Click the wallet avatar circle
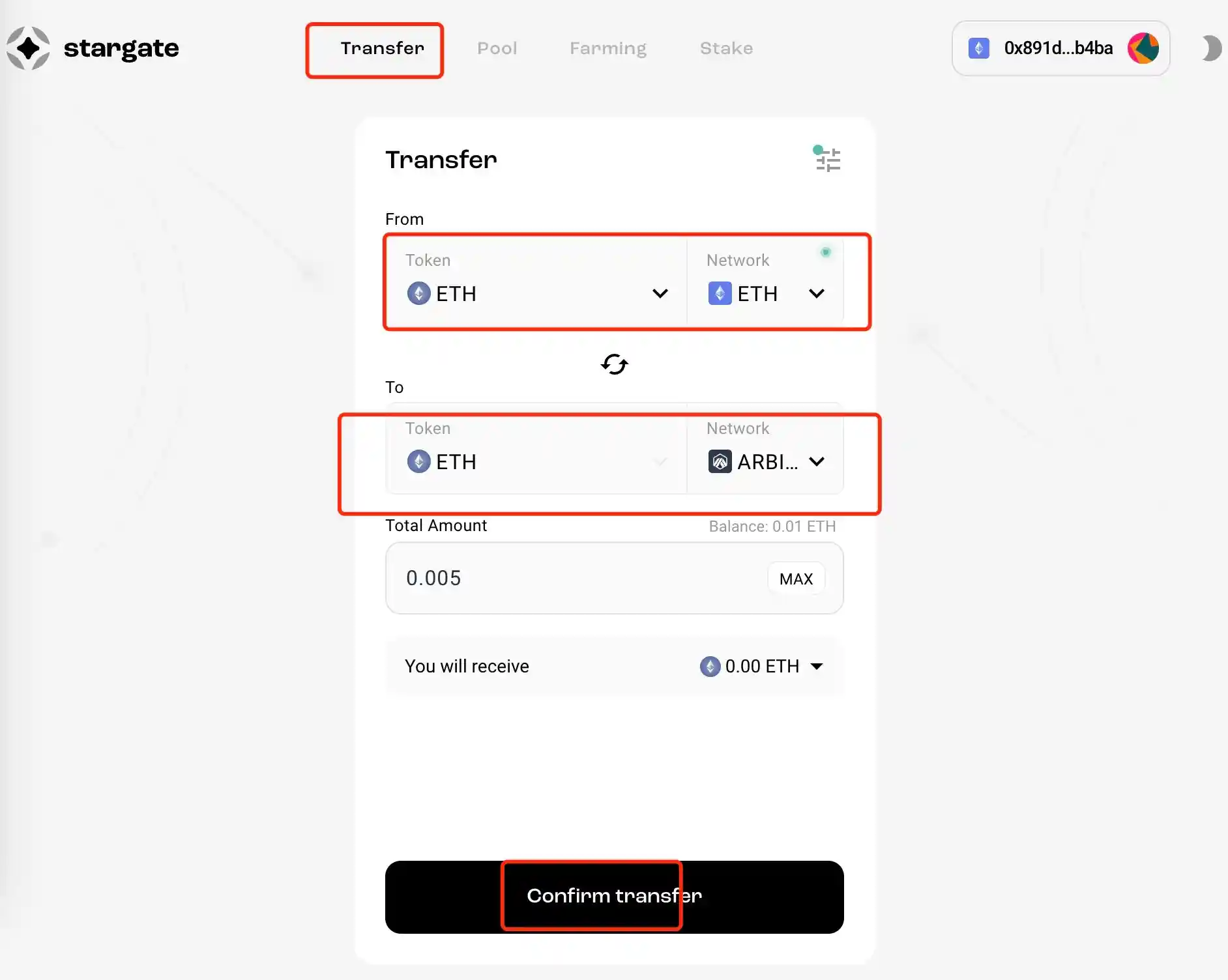Viewport: 1228px width, 980px height. [x=1143, y=48]
